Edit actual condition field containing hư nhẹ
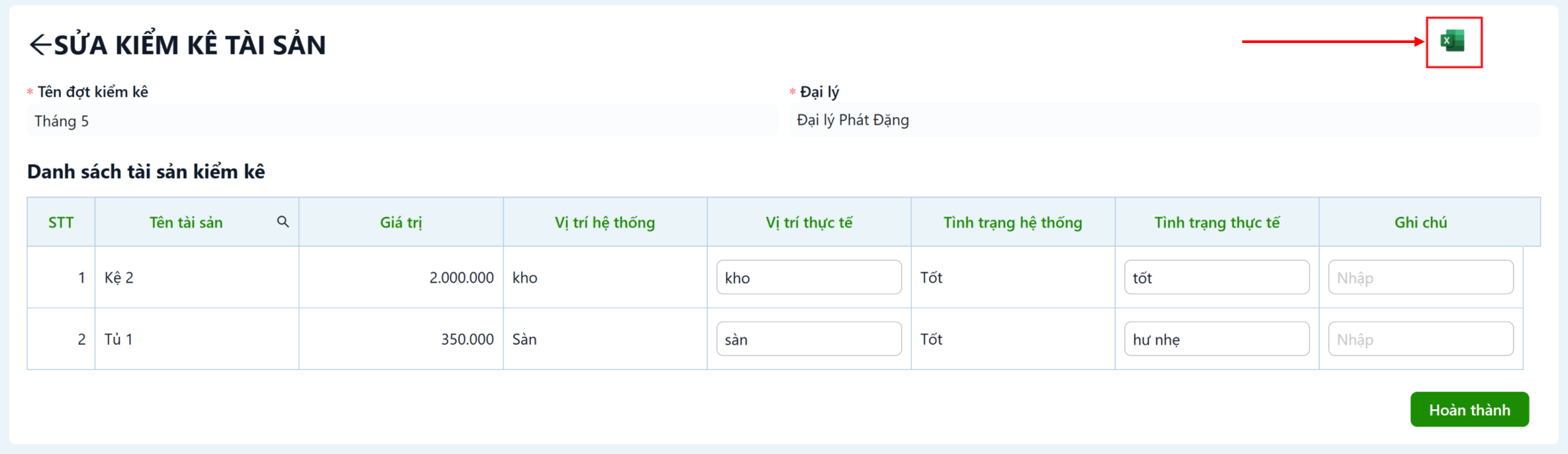This screenshot has height=454, width=1568. click(1216, 339)
